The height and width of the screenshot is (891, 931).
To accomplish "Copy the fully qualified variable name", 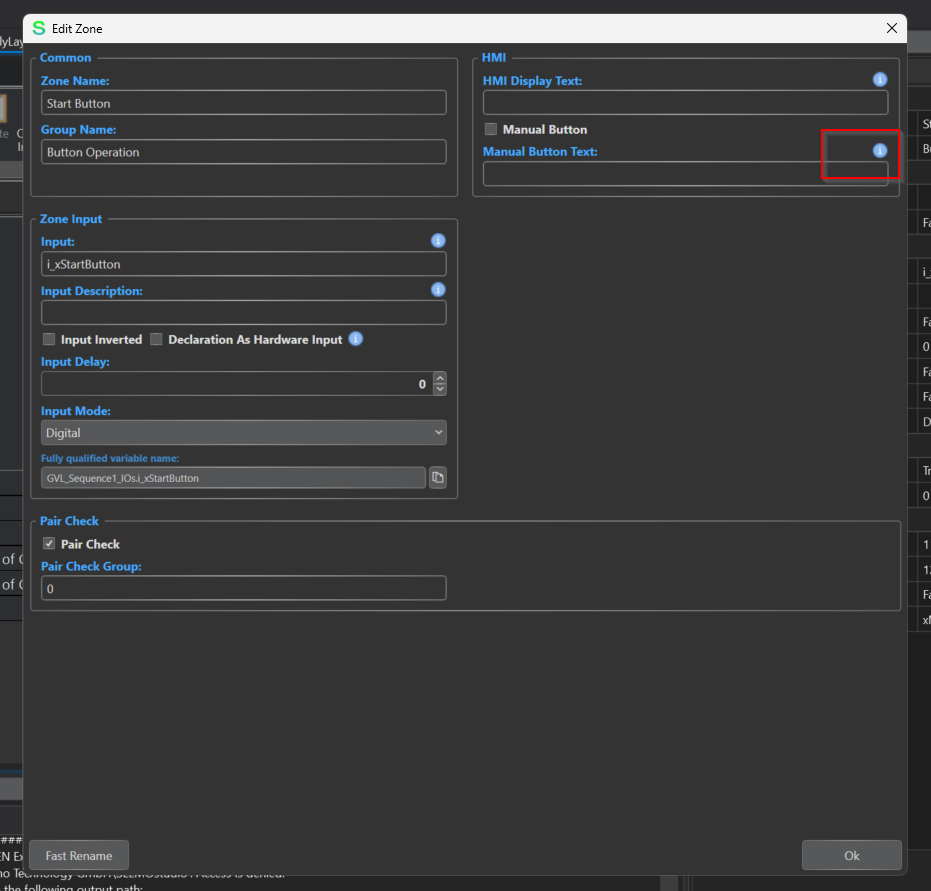I will click(x=438, y=477).
